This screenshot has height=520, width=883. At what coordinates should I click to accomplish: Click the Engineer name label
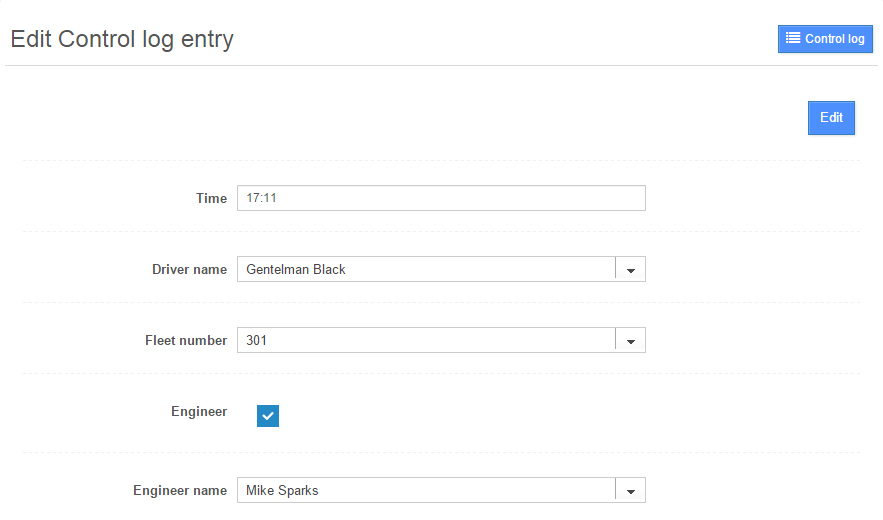click(x=180, y=491)
